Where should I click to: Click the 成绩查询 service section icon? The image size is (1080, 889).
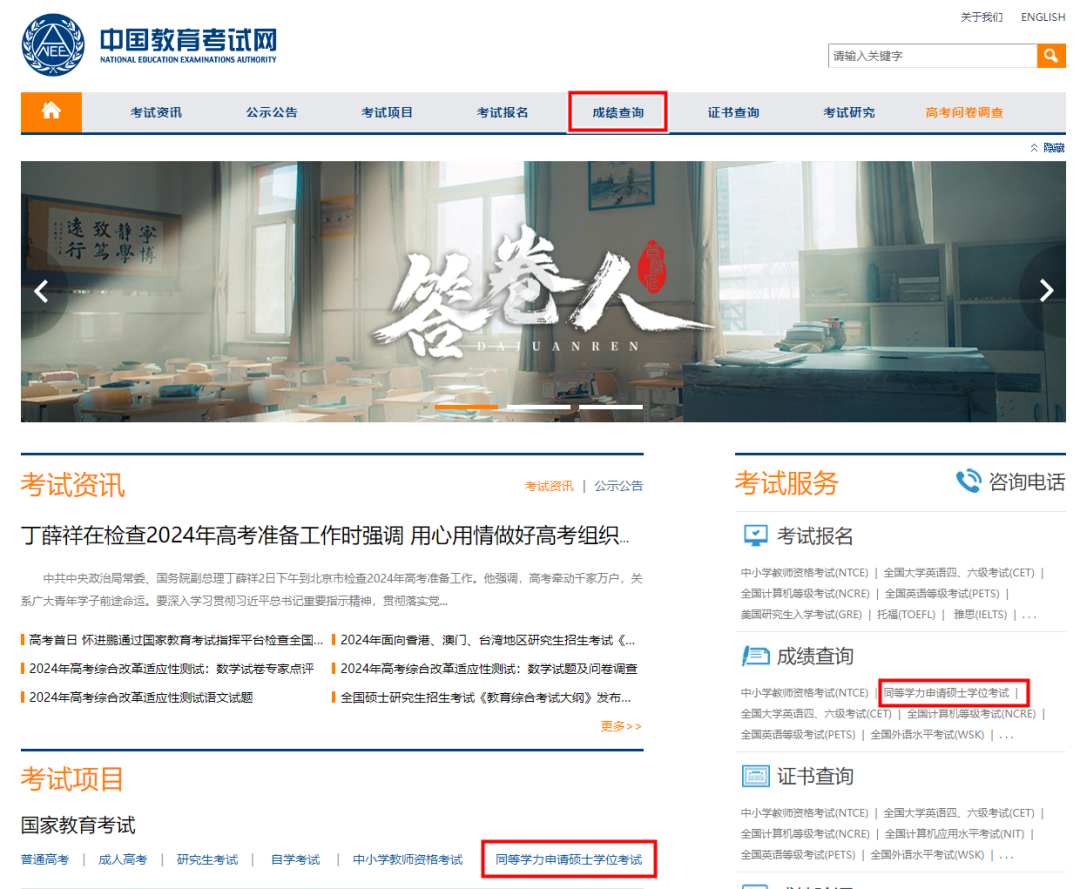pos(755,656)
